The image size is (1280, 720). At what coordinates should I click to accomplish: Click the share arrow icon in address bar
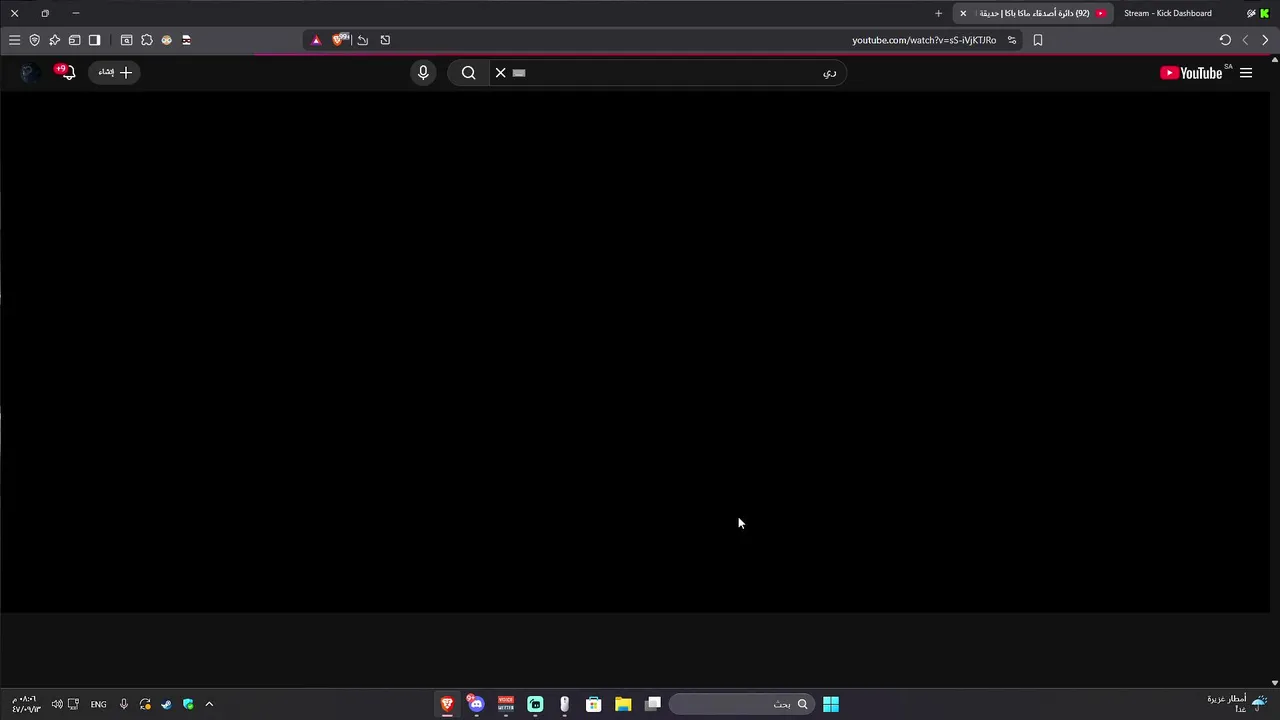(363, 40)
